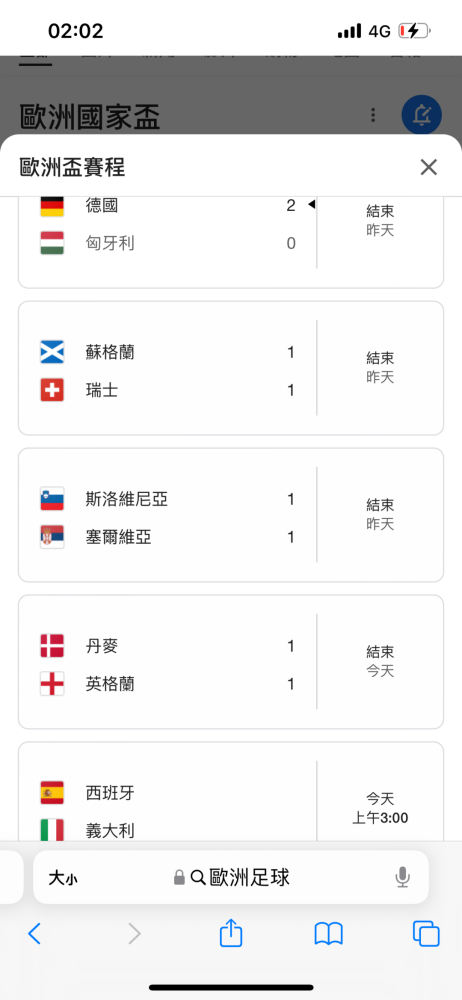Show all Safari tabs icon
The image size is (462, 1000).
426,934
